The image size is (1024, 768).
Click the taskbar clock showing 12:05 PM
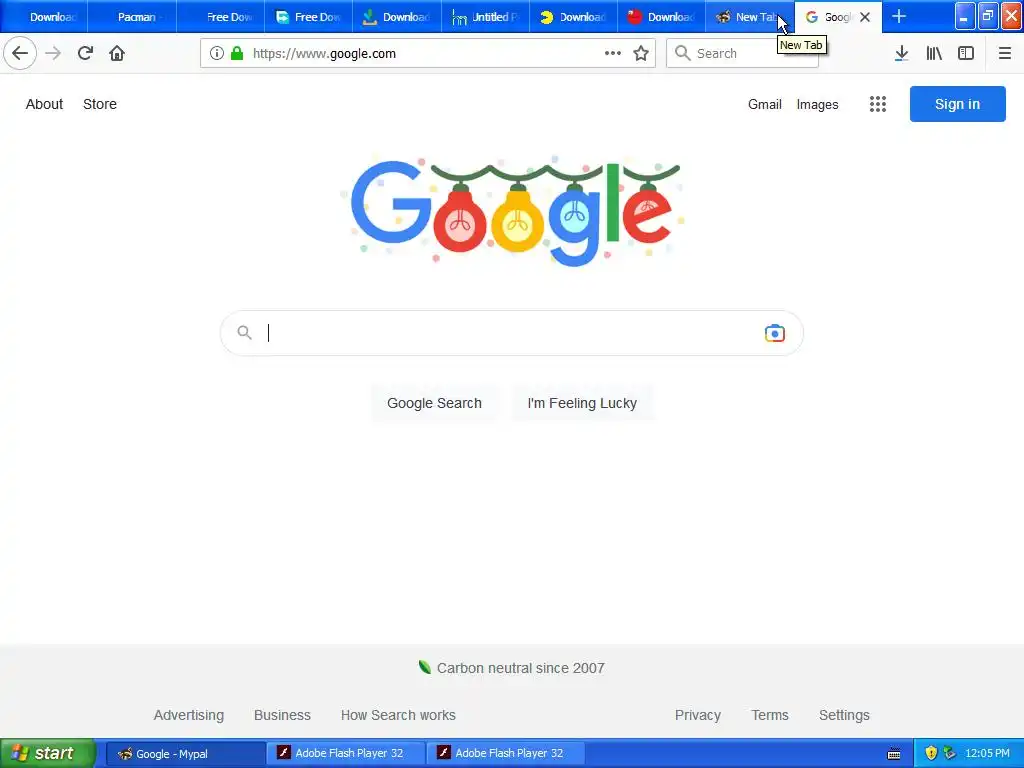tap(987, 754)
